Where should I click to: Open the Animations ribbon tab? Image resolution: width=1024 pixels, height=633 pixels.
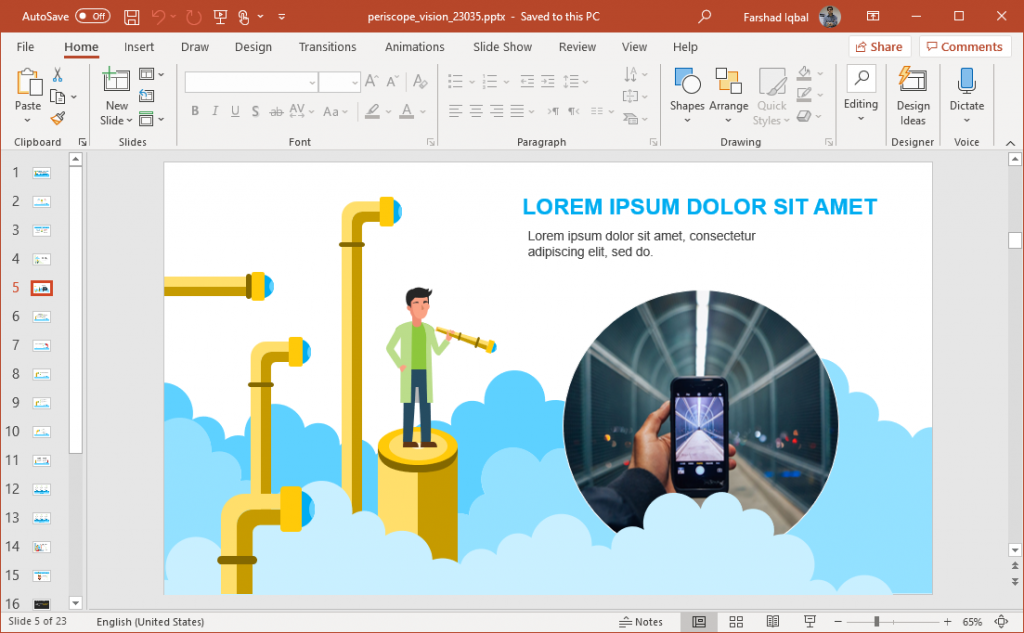[x=414, y=47]
